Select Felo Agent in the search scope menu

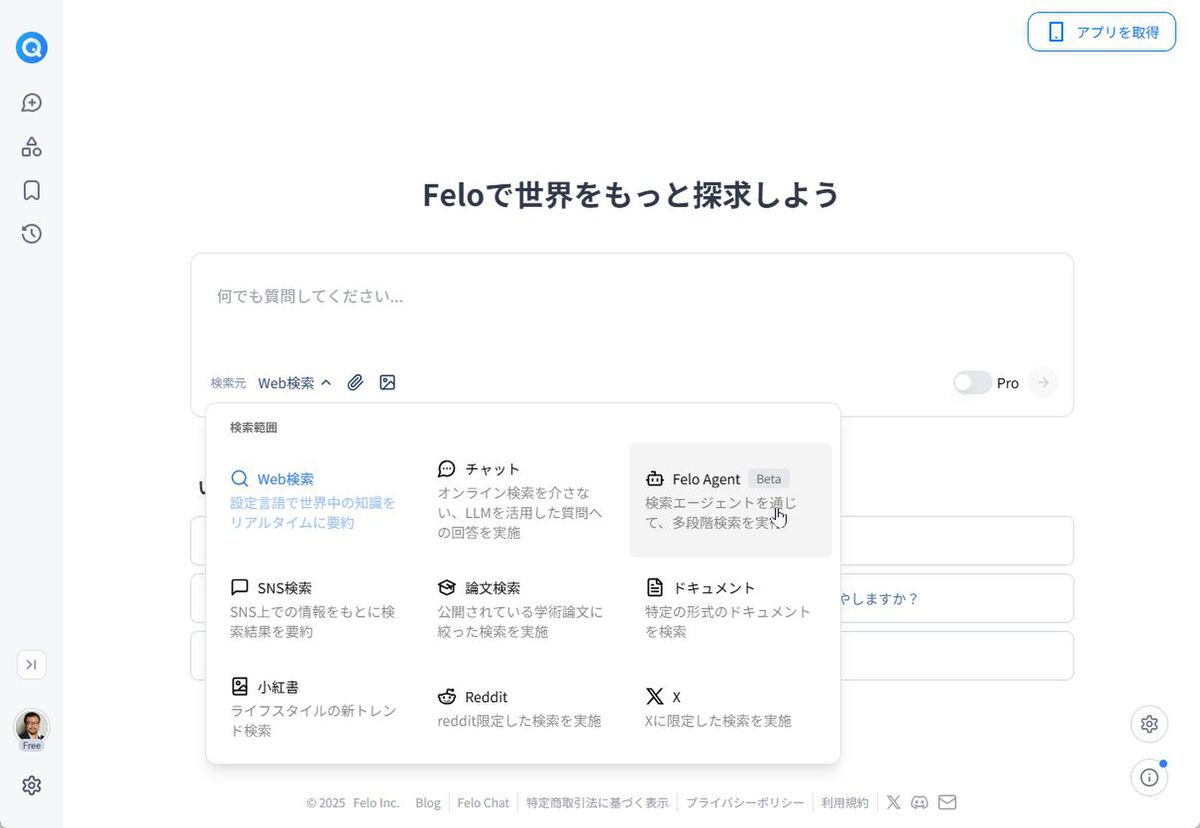tap(730, 500)
